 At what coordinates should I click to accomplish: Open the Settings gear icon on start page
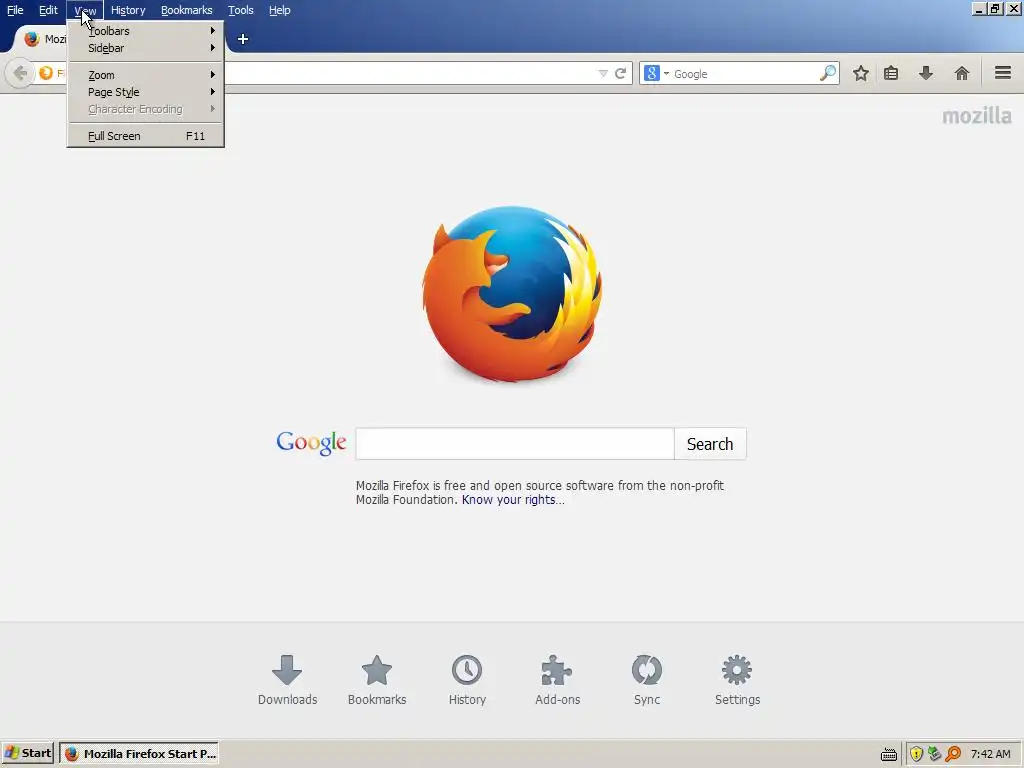(737, 670)
